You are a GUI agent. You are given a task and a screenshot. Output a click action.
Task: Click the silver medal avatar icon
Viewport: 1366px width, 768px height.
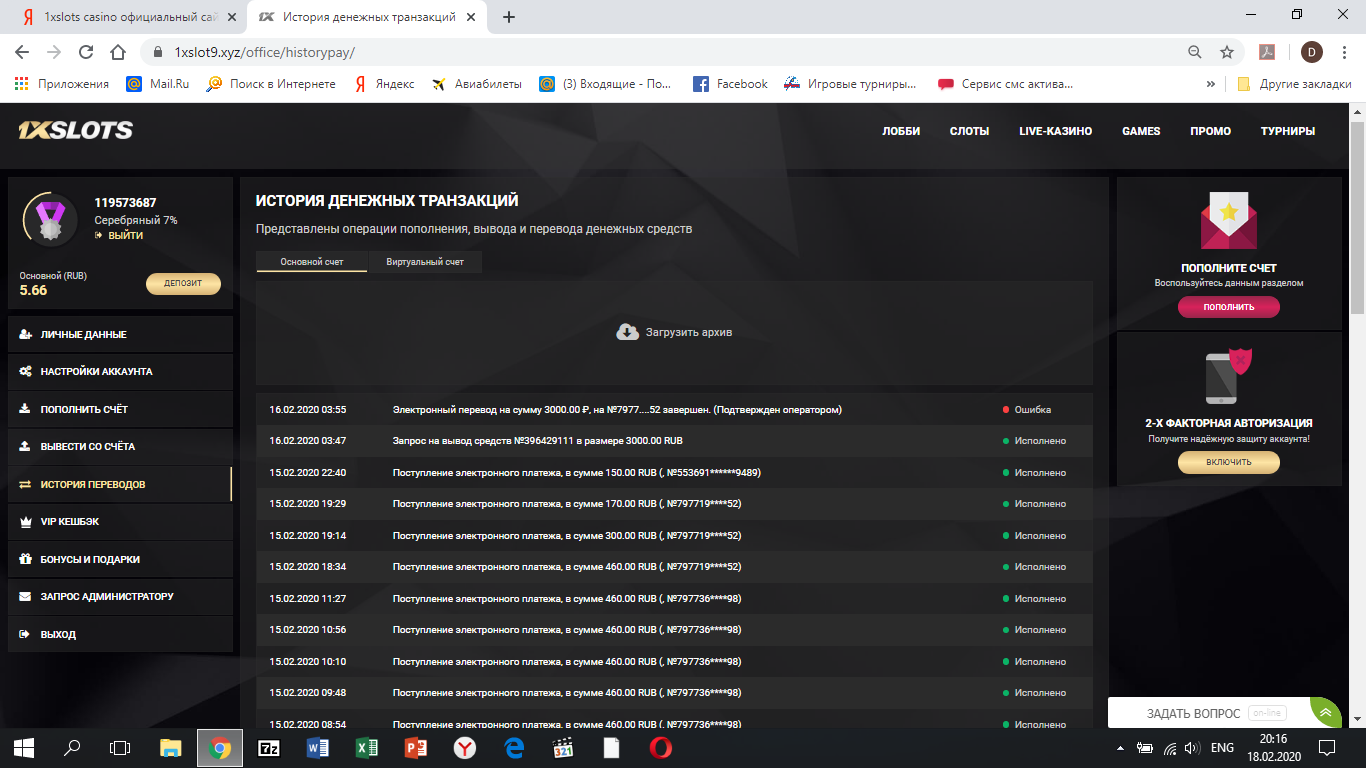coord(50,219)
